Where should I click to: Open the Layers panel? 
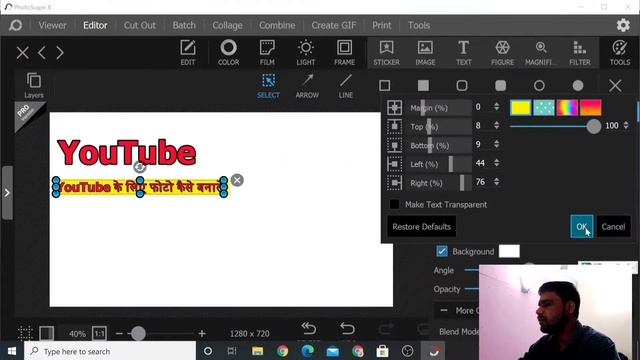coord(33,85)
